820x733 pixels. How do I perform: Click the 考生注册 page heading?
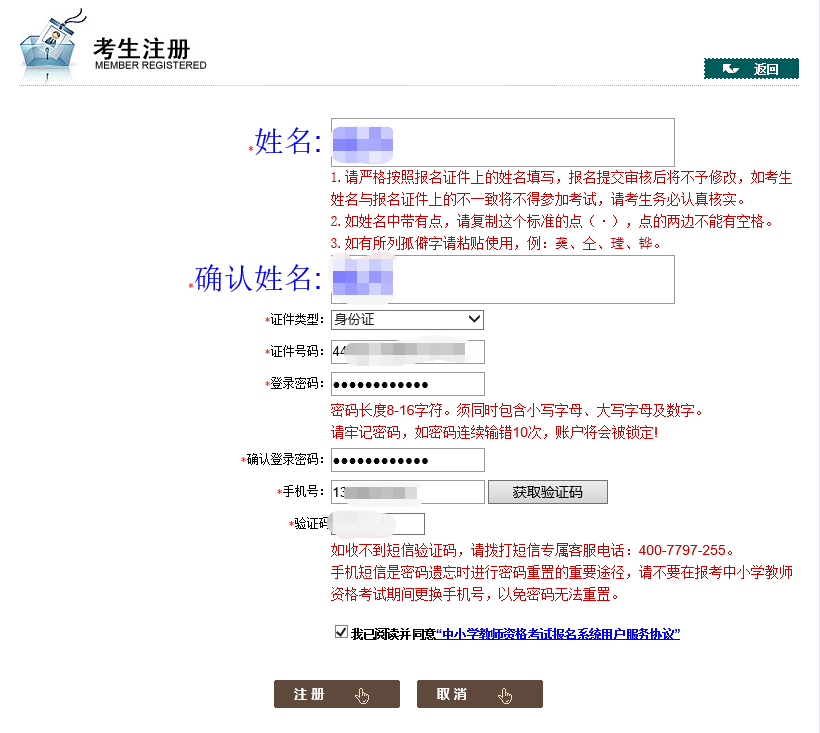coord(141,48)
